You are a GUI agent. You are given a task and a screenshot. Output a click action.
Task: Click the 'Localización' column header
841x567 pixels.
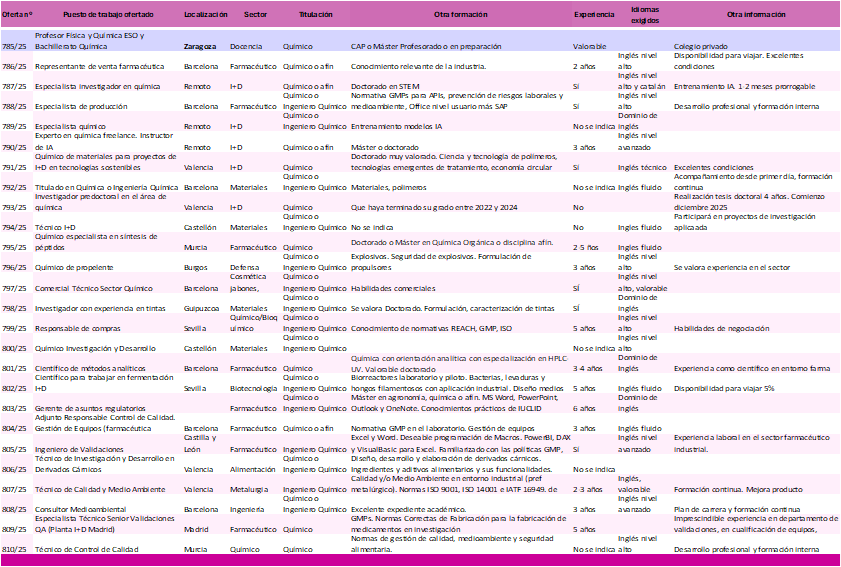205,17
